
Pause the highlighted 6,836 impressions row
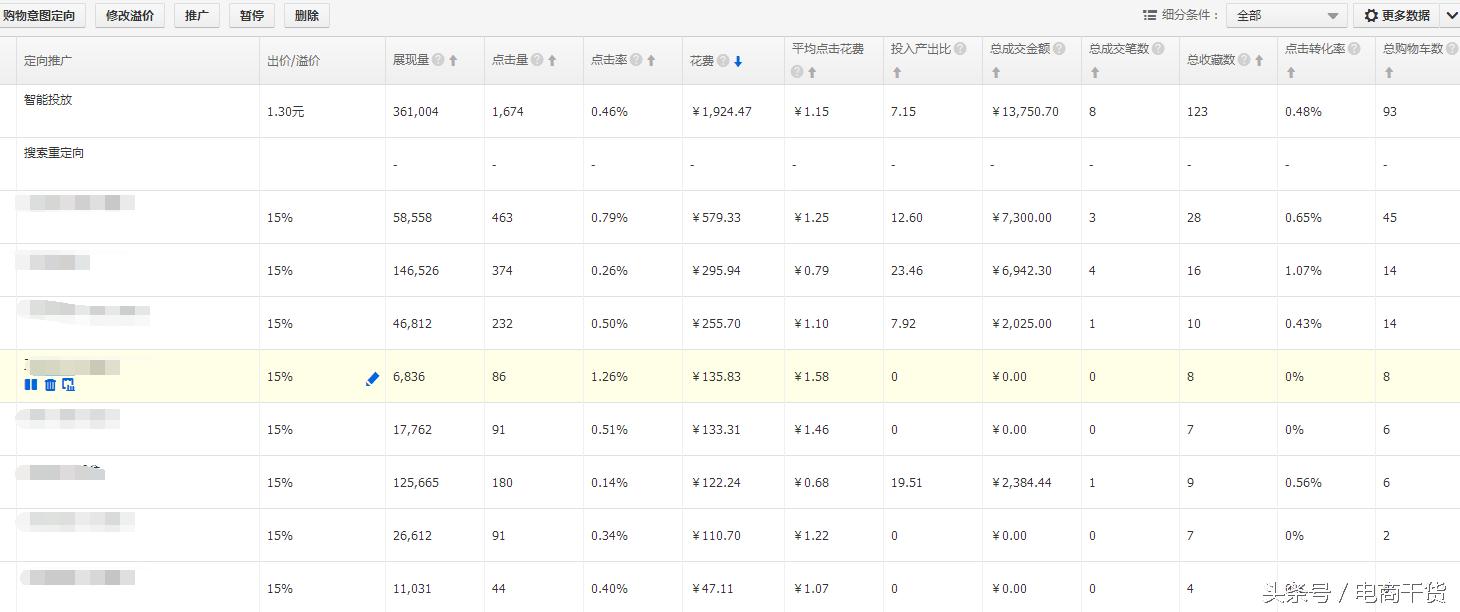pos(30,385)
